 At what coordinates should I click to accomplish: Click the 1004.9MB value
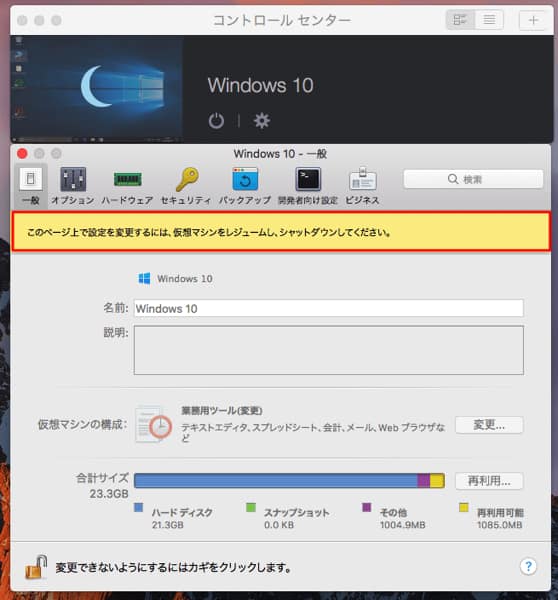click(x=402, y=525)
